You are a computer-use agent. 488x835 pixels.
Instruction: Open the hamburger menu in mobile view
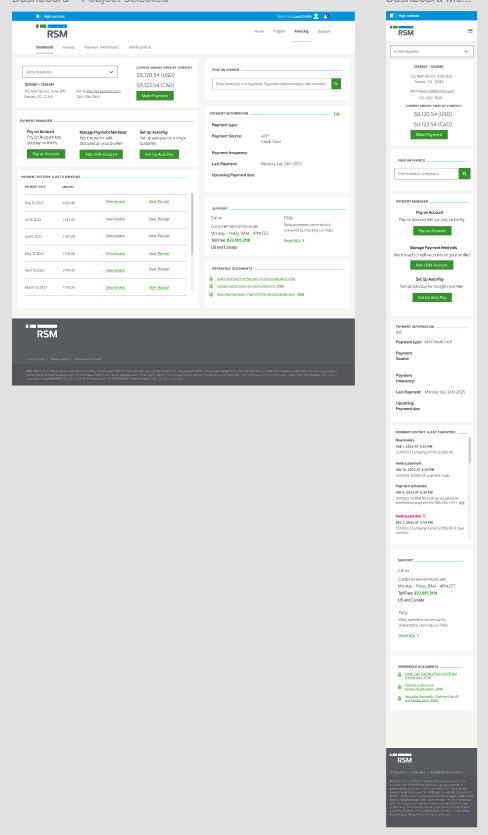tap(470, 31)
